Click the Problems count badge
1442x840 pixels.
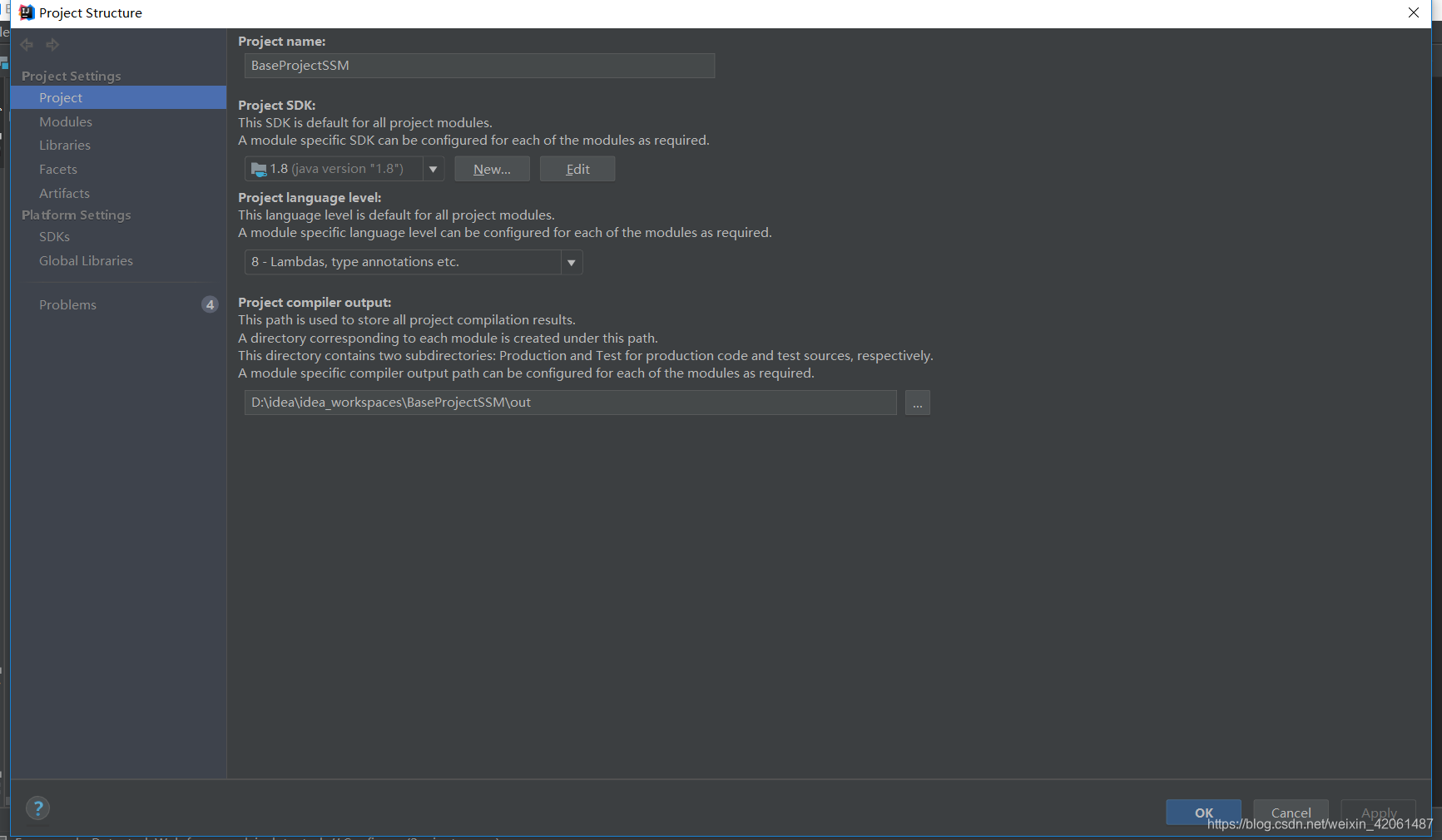coord(210,304)
